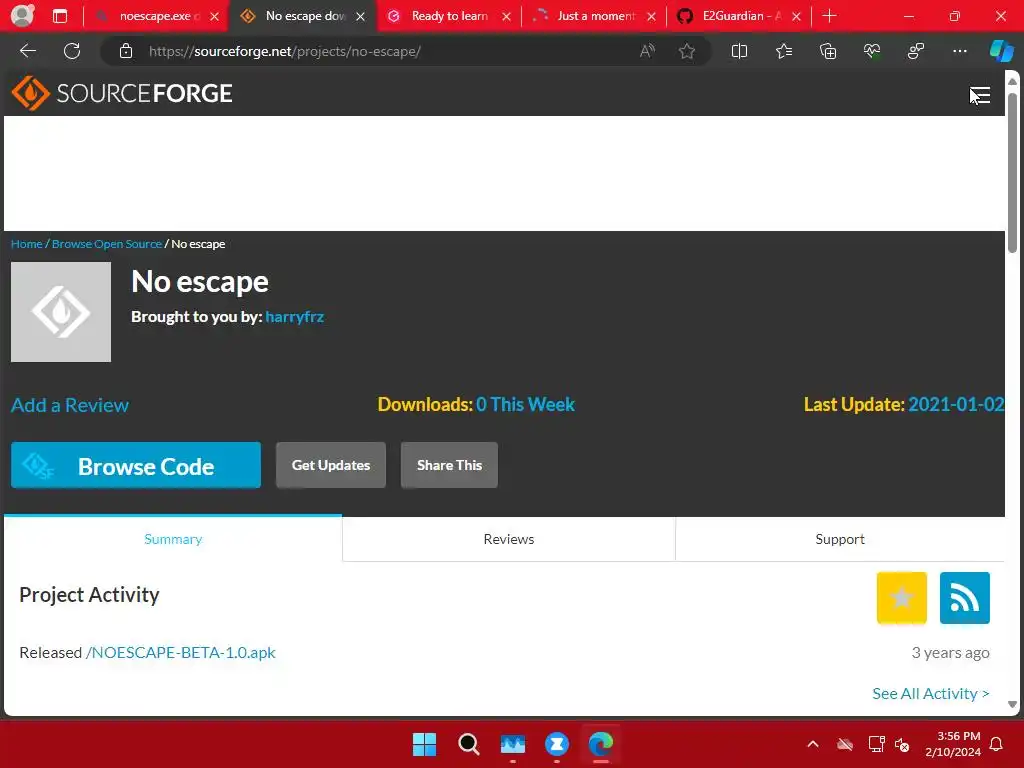Open a new tab
Screen dimensions: 1024x768
tap(829, 16)
